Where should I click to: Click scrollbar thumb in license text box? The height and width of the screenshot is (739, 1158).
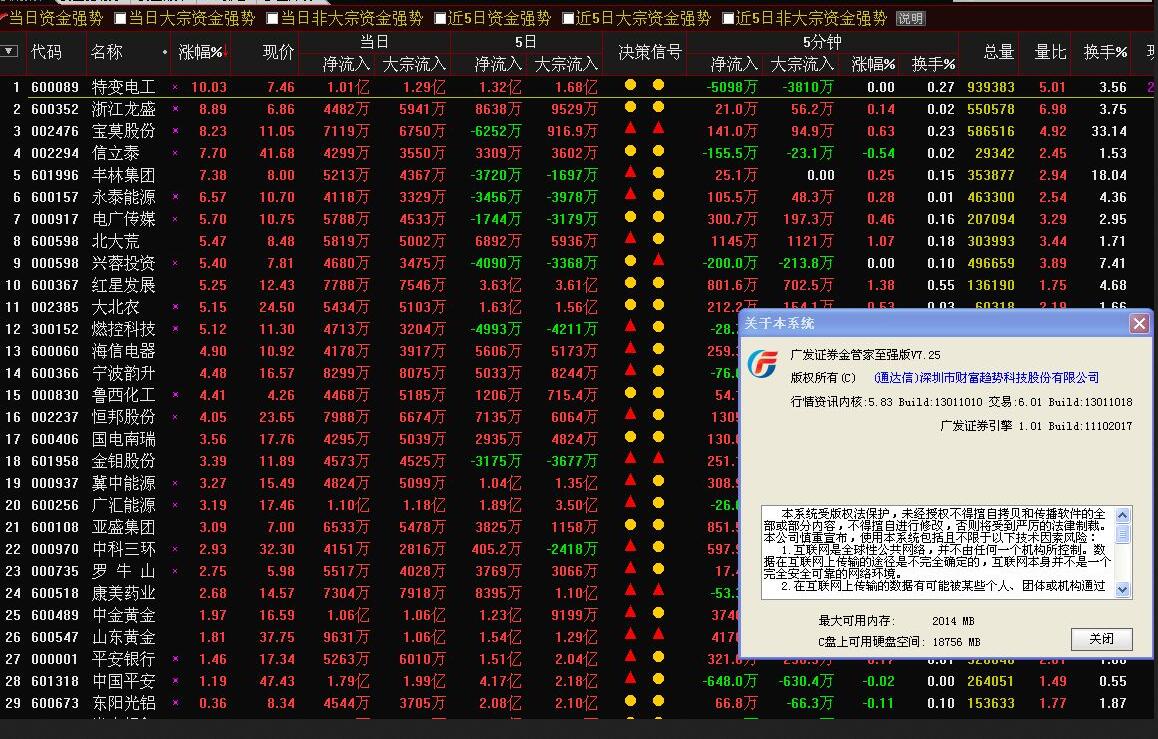[1123, 532]
